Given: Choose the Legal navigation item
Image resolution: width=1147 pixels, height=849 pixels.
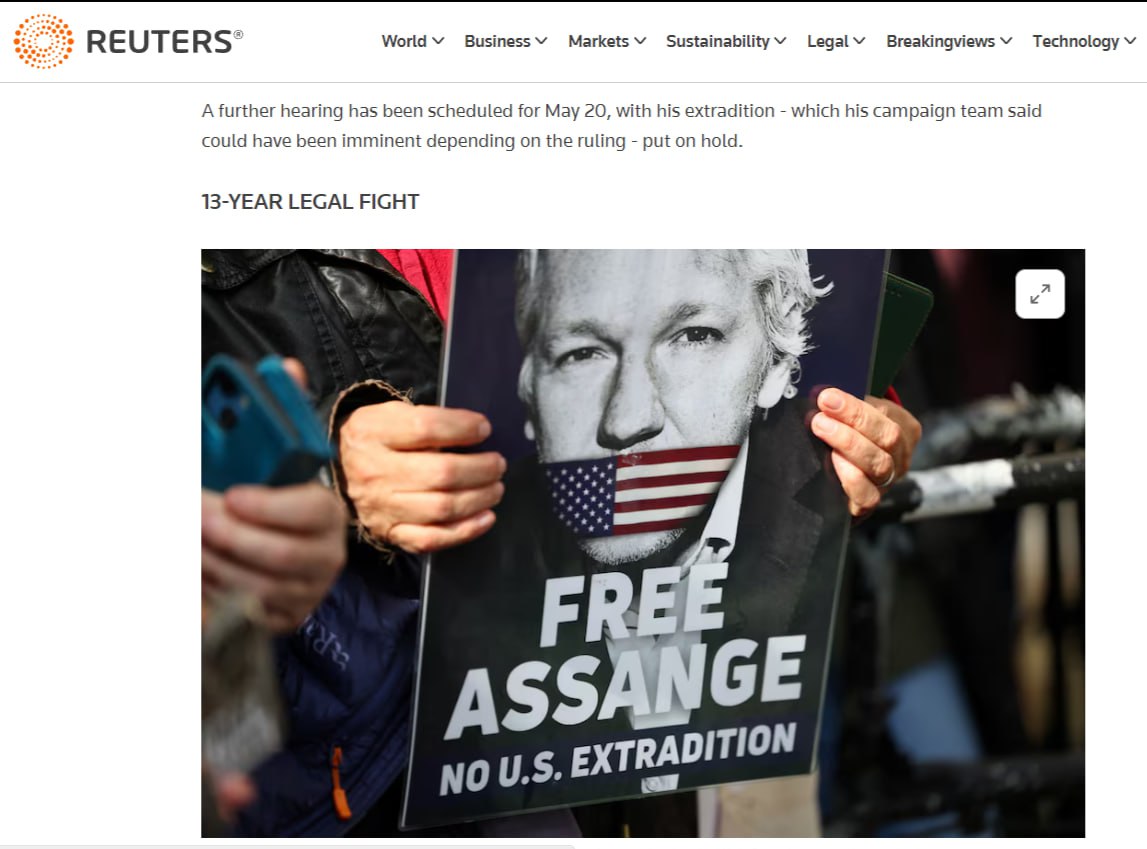Looking at the screenshot, I should point(827,42).
